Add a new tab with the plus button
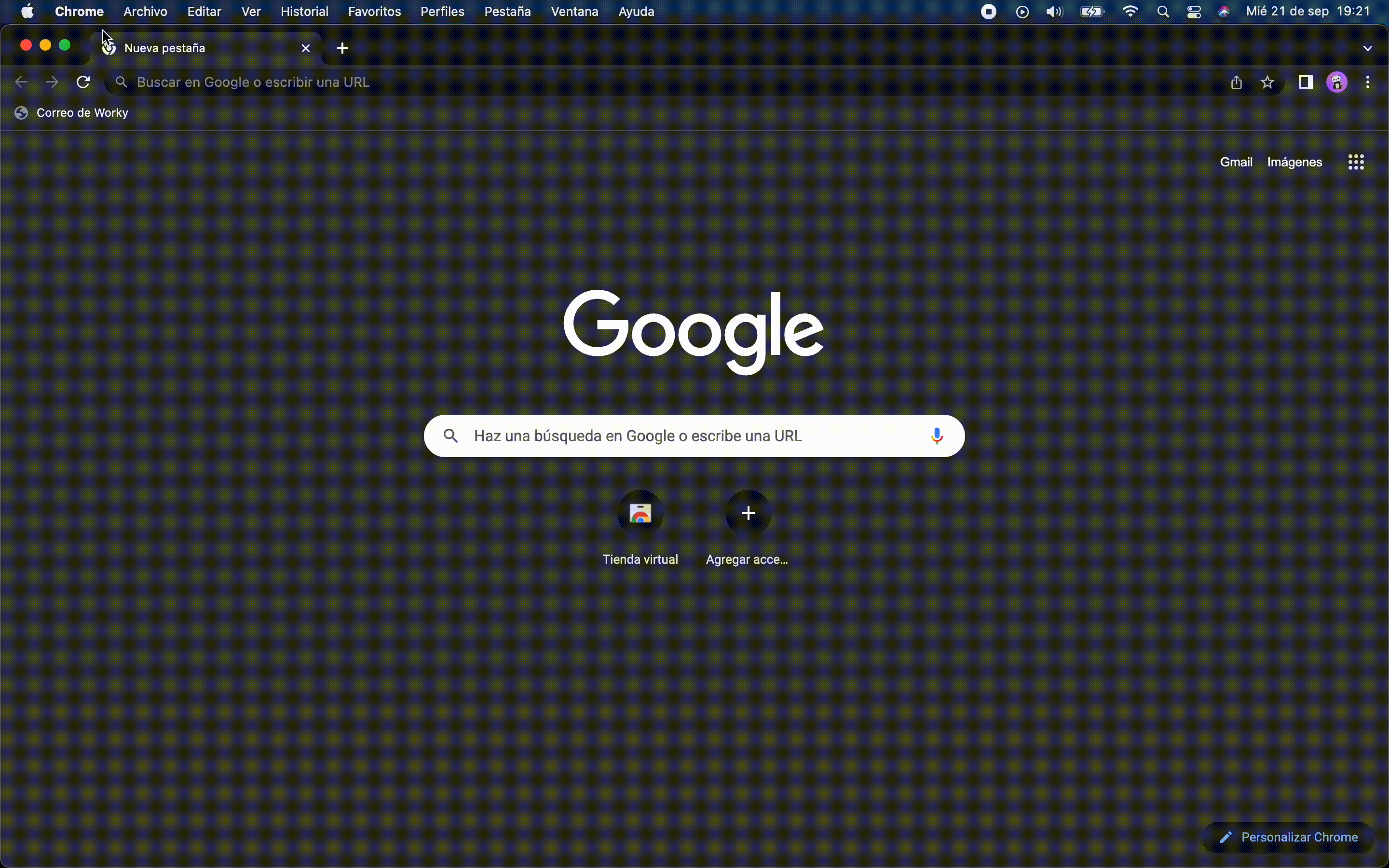This screenshot has width=1389, height=868. [x=342, y=48]
